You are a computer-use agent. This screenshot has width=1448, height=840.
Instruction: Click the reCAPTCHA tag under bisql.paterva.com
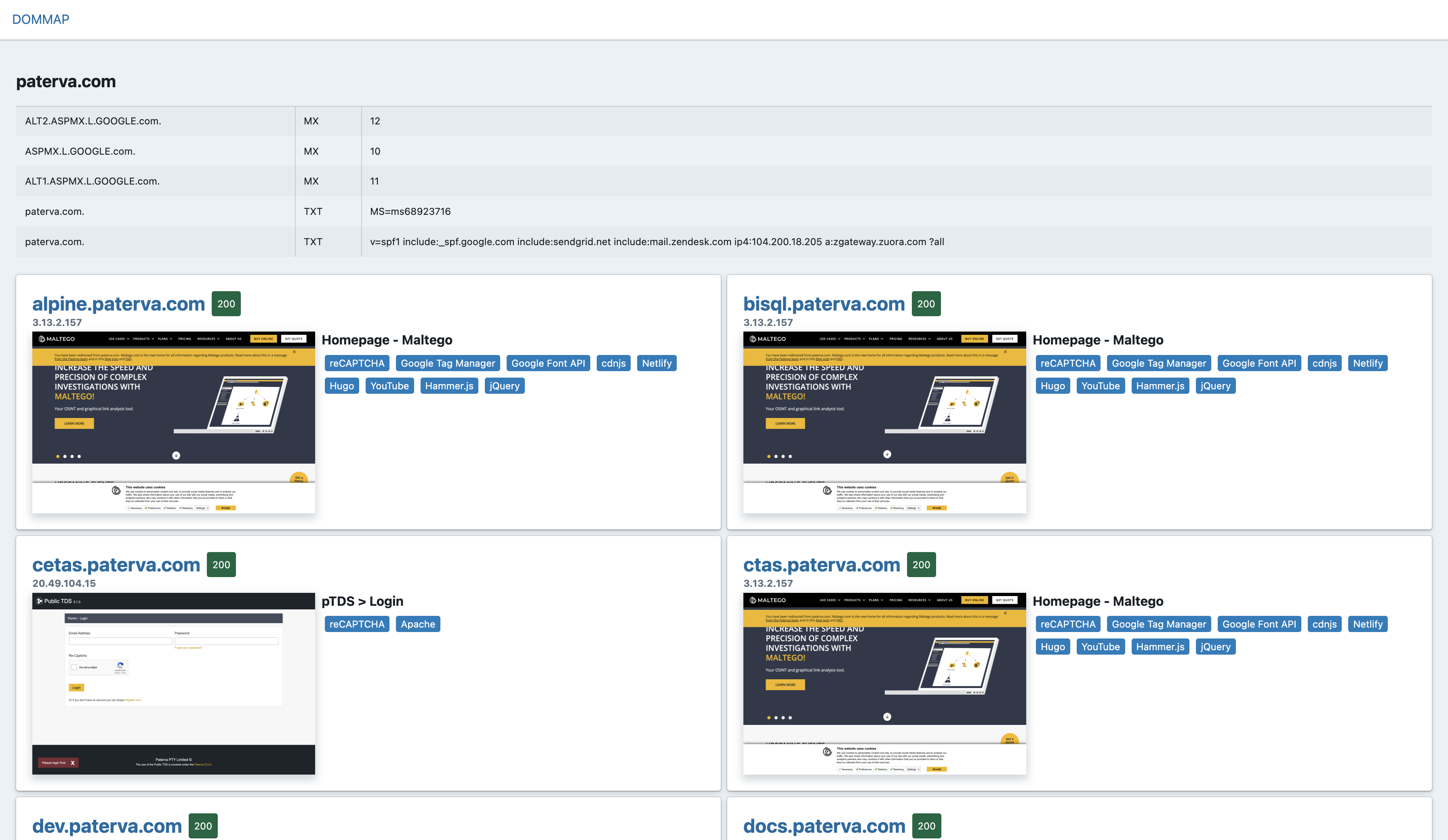[x=1067, y=363]
